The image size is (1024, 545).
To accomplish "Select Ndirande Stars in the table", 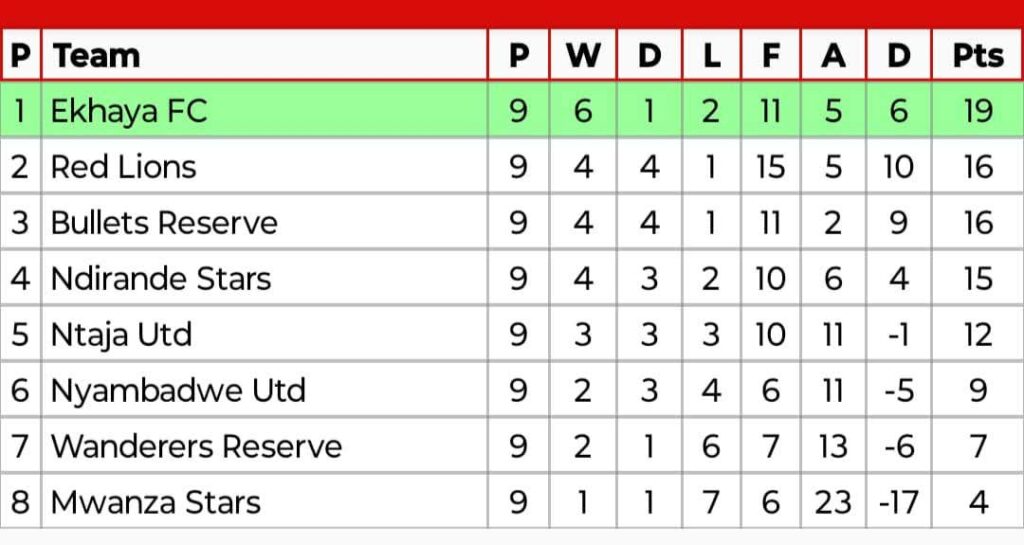I will coord(161,279).
